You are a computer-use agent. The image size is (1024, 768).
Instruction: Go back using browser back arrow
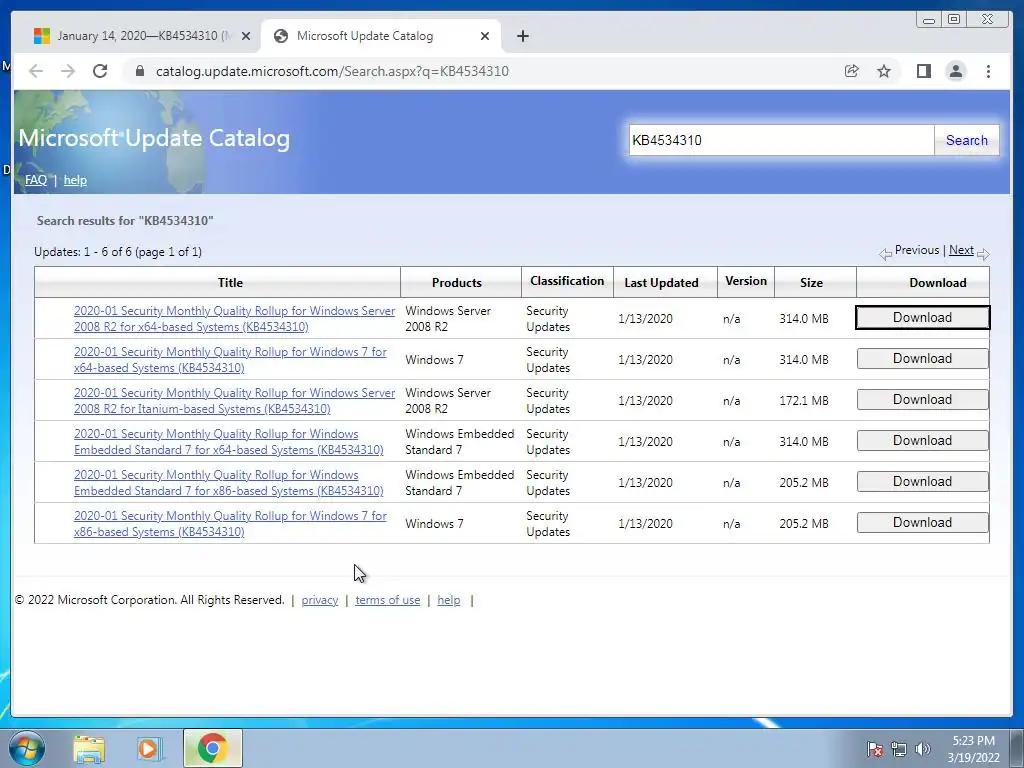point(36,71)
